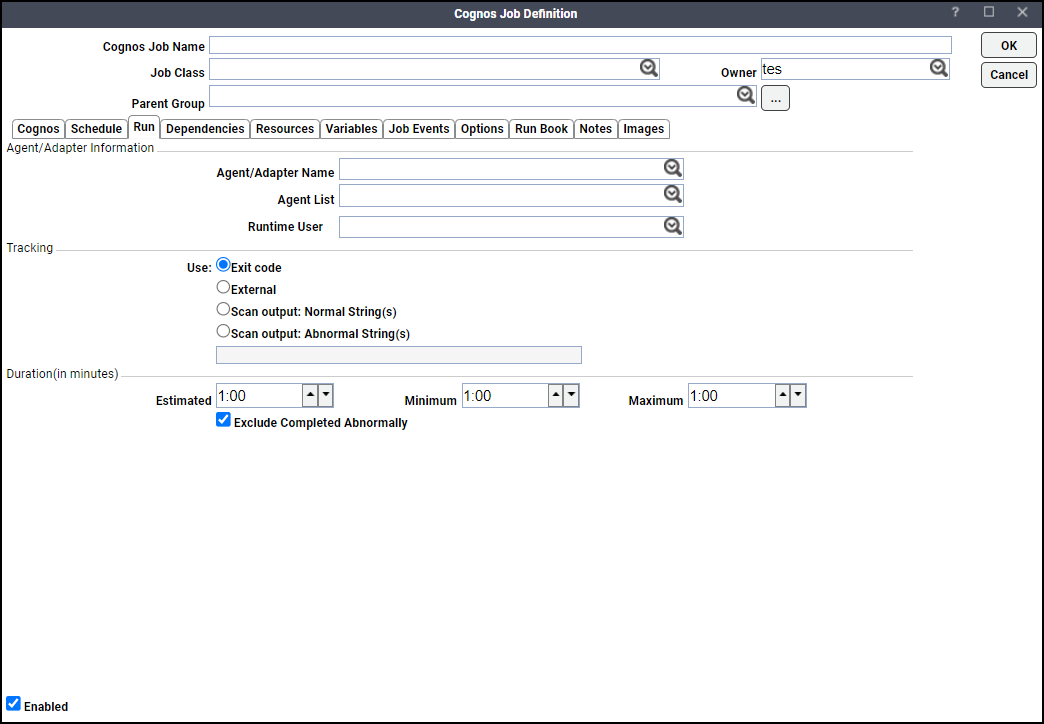Screen dimensions: 1044x724
Task: Select Scan output: Abnormal String(s) option
Action: click(224, 331)
